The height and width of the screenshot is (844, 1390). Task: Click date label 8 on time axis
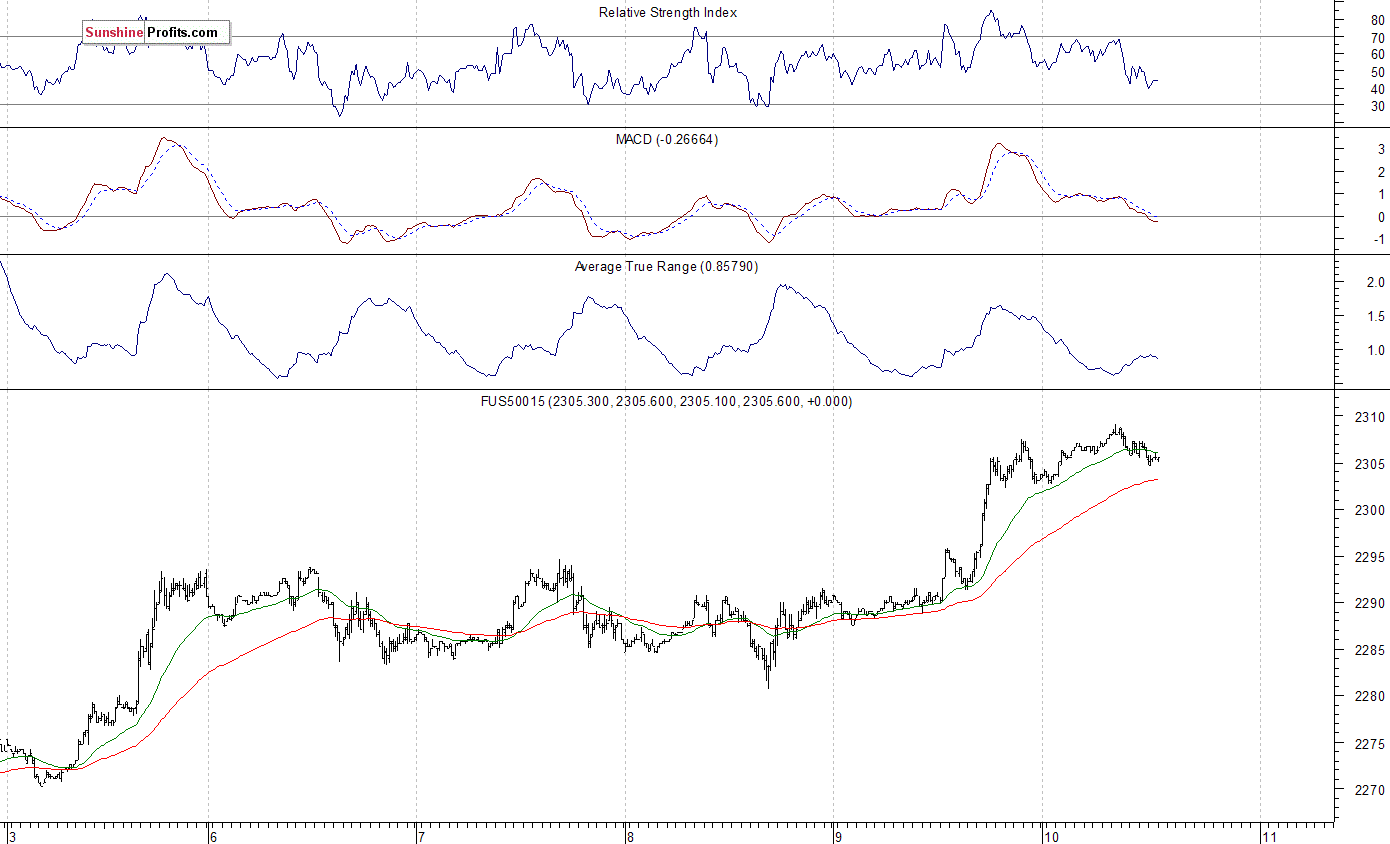pyautogui.click(x=629, y=836)
